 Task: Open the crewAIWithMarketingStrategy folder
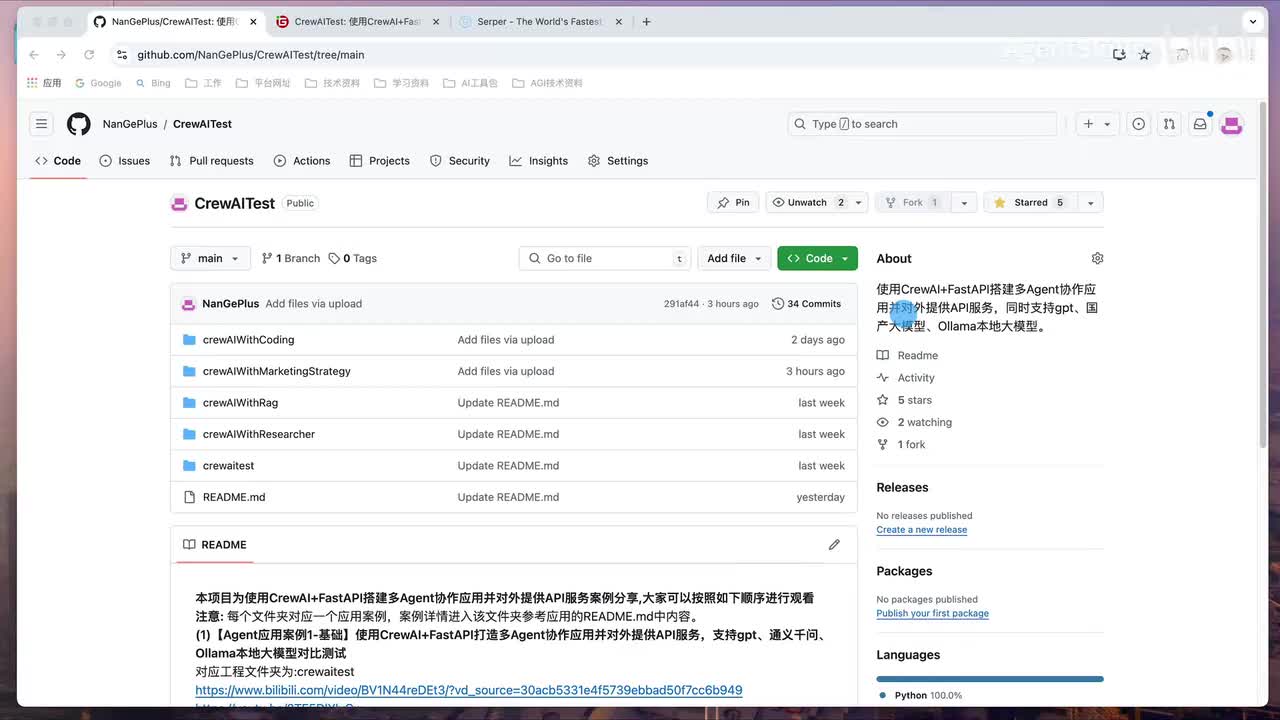(277, 371)
